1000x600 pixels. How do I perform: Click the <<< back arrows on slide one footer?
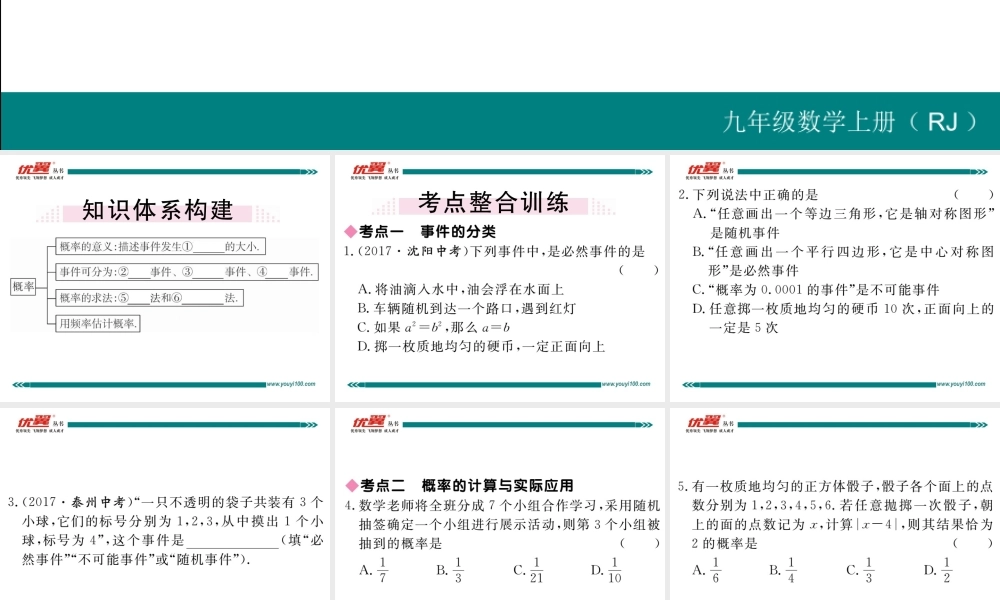tap(20, 382)
